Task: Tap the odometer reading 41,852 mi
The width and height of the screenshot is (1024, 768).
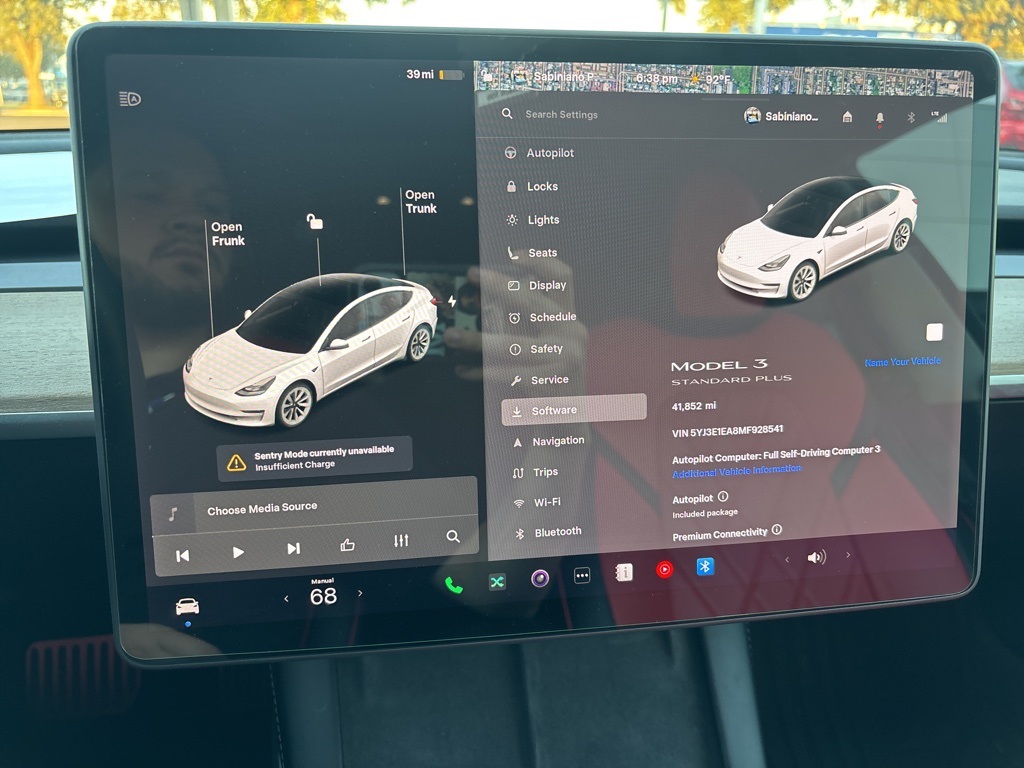Action: point(694,406)
